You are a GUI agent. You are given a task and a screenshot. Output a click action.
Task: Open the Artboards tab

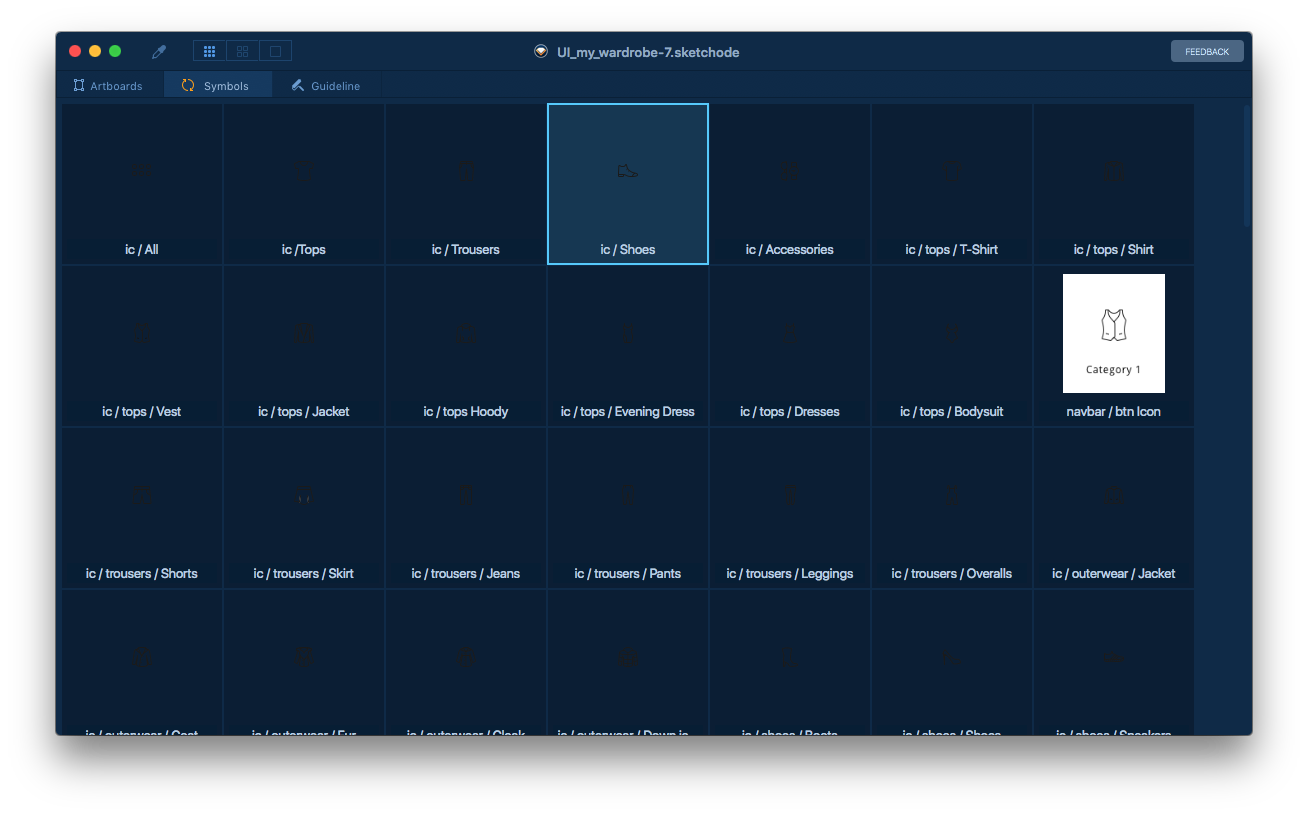[108, 86]
